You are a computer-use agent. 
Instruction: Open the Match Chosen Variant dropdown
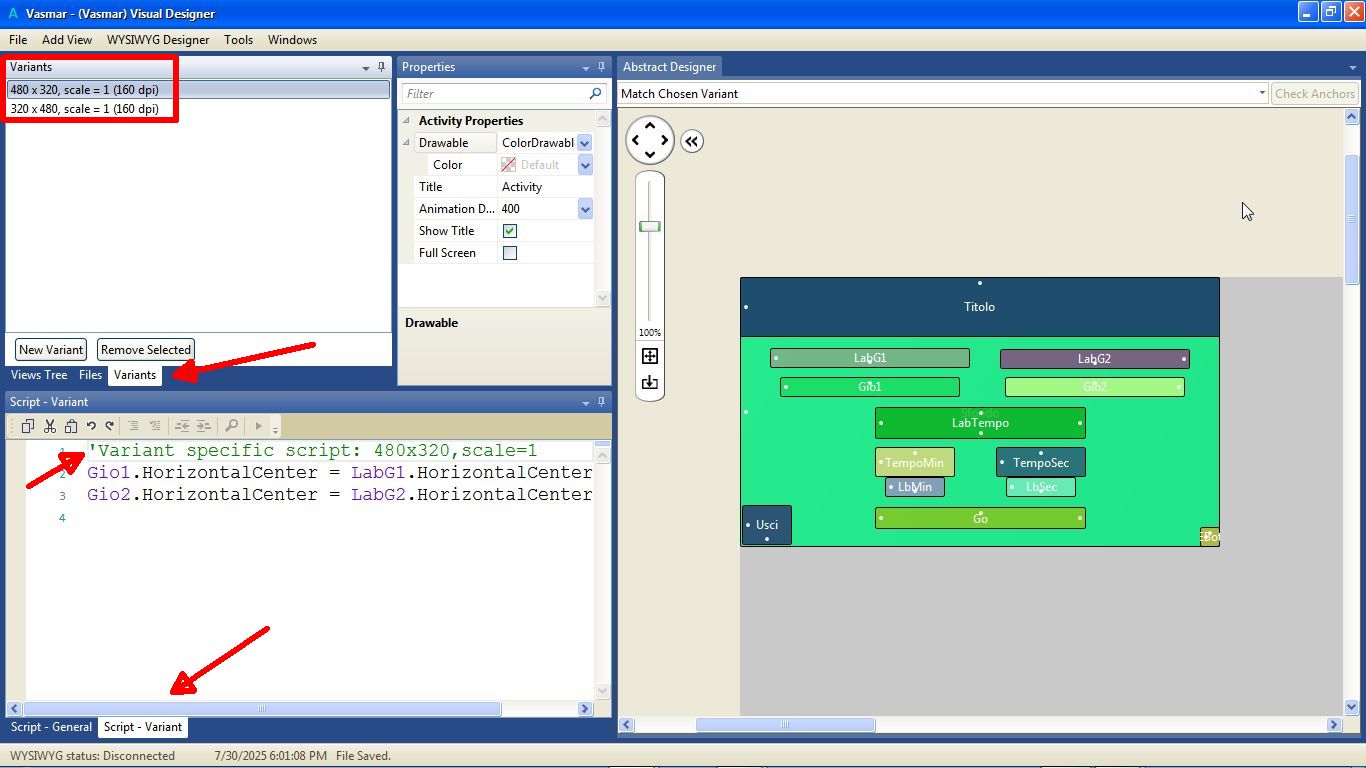click(1261, 94)
